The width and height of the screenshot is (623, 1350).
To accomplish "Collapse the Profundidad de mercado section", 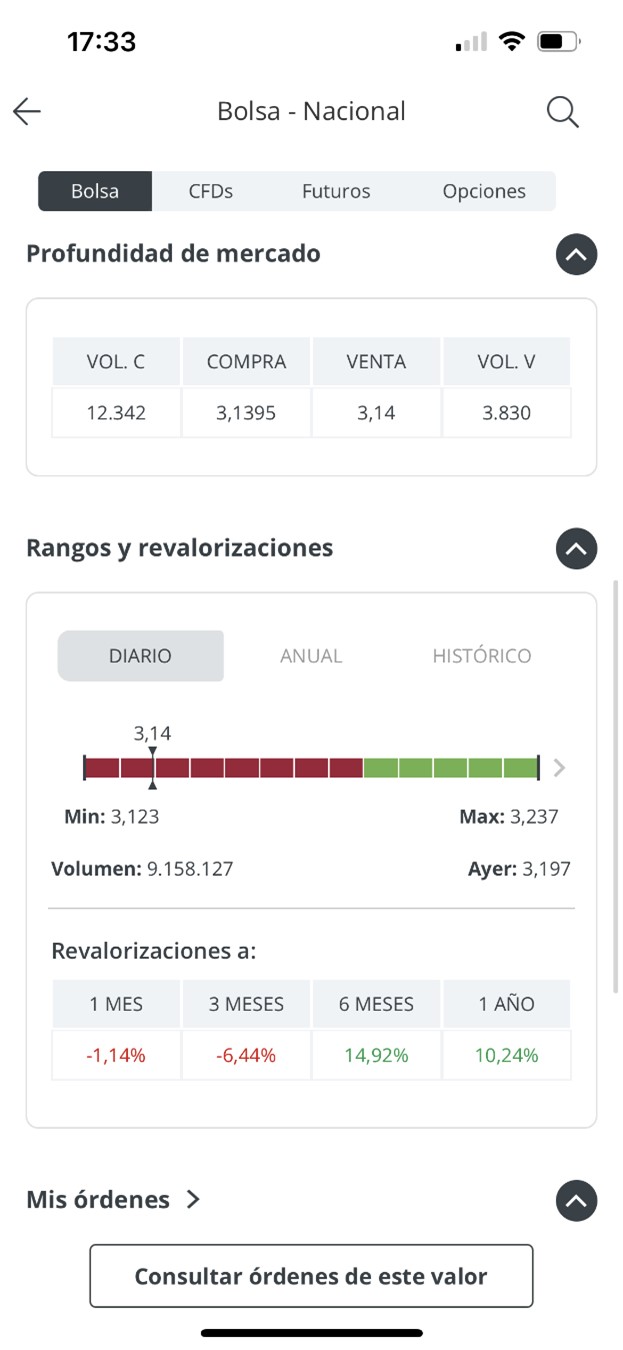I will click(576, 254).
